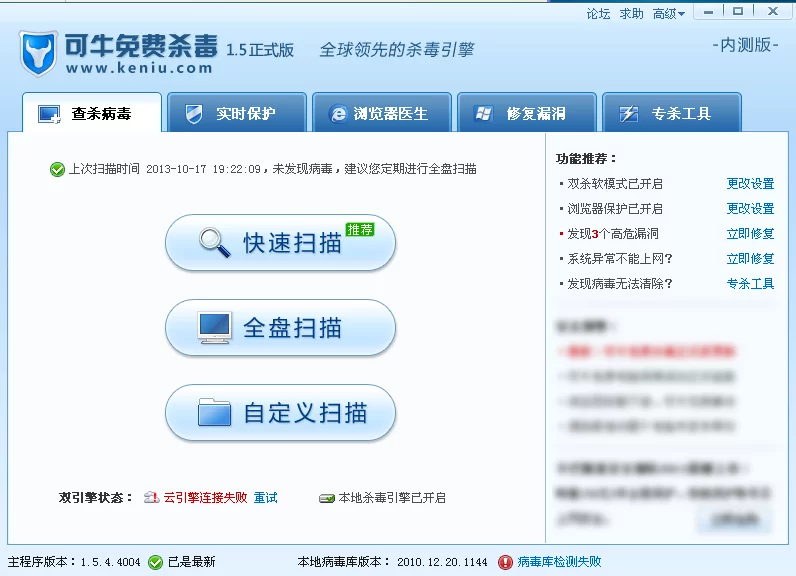The width and height of the screenshot is (796, 576).
Task: Click the cloud engine failure icon
Action: (151, 497)
